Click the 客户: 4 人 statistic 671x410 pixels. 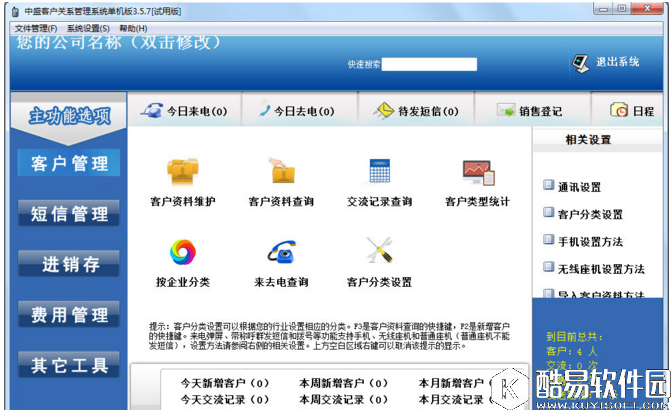pos(572,352)
